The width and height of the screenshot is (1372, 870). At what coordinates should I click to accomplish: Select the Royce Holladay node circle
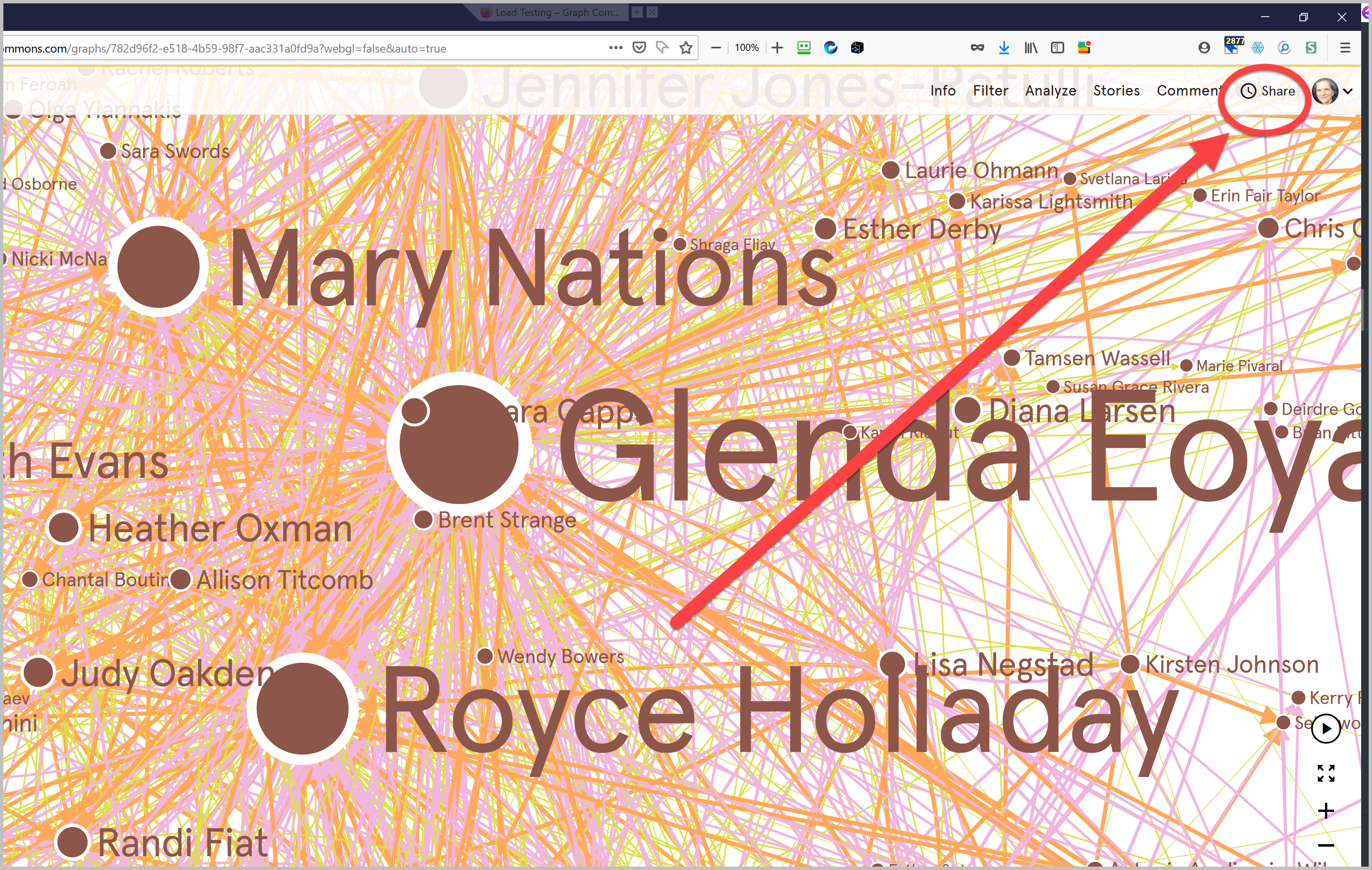click(x=302, y=708)
